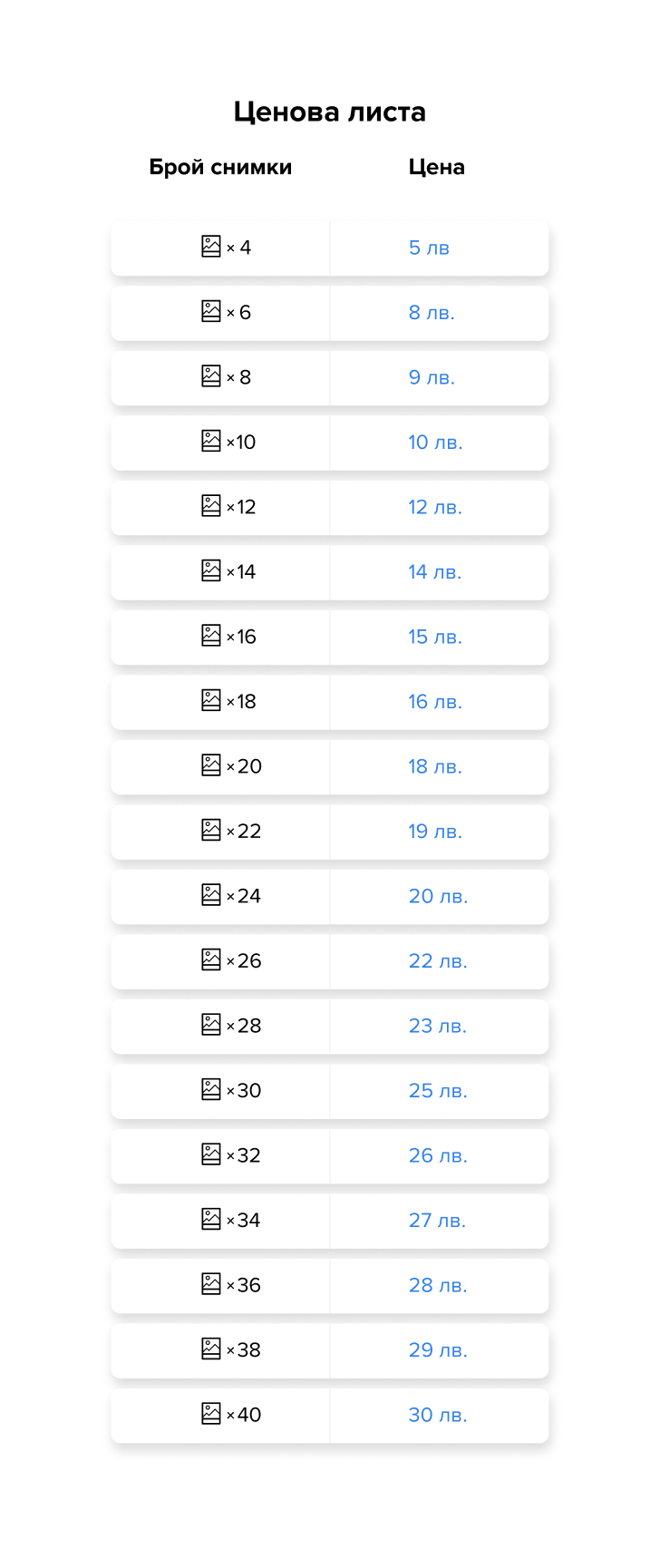Click the photo icon in the ×20 row
Screen dimensions: 660x1568
tap(211, 765)
